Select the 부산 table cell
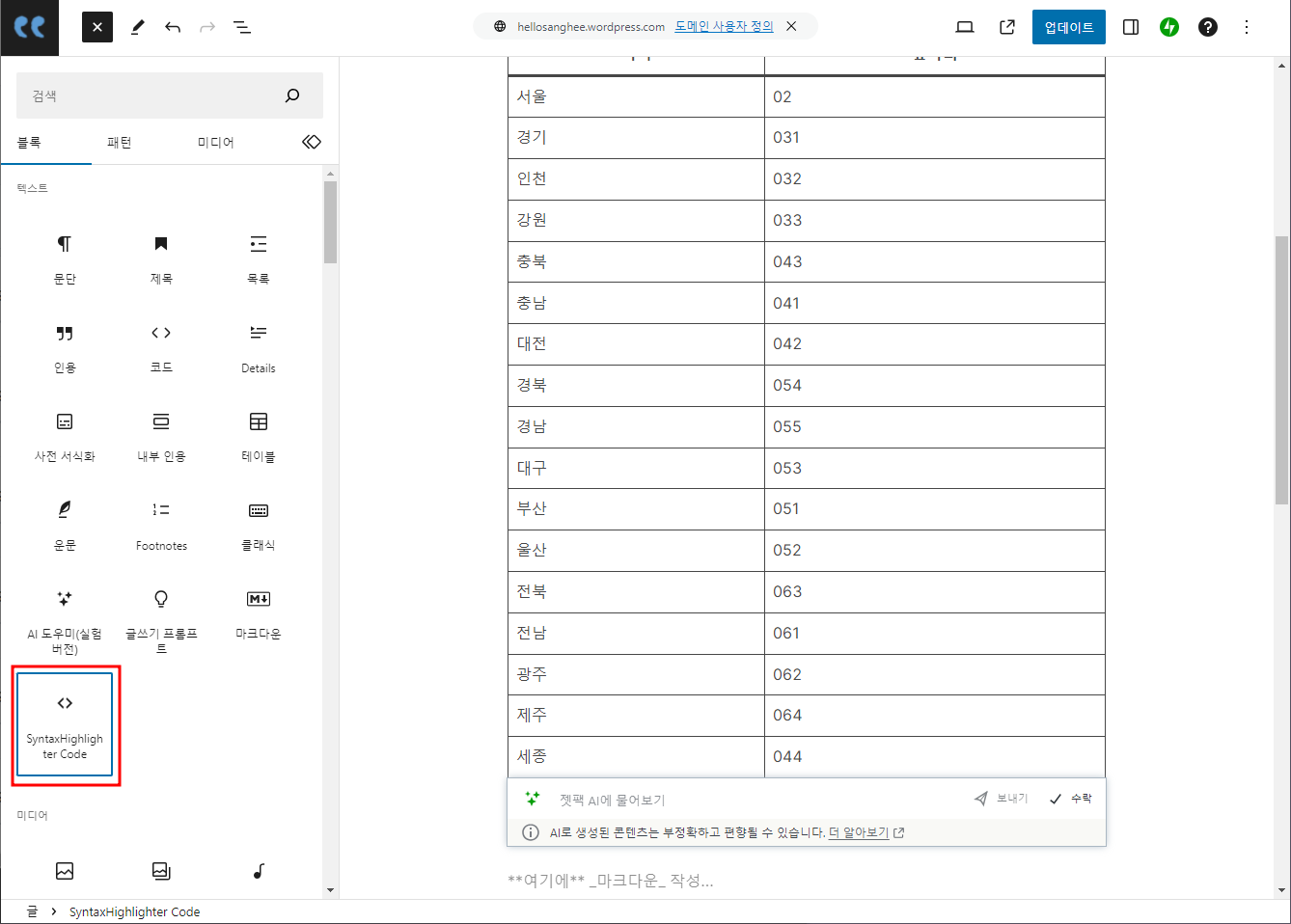 [x=636, y=509]
